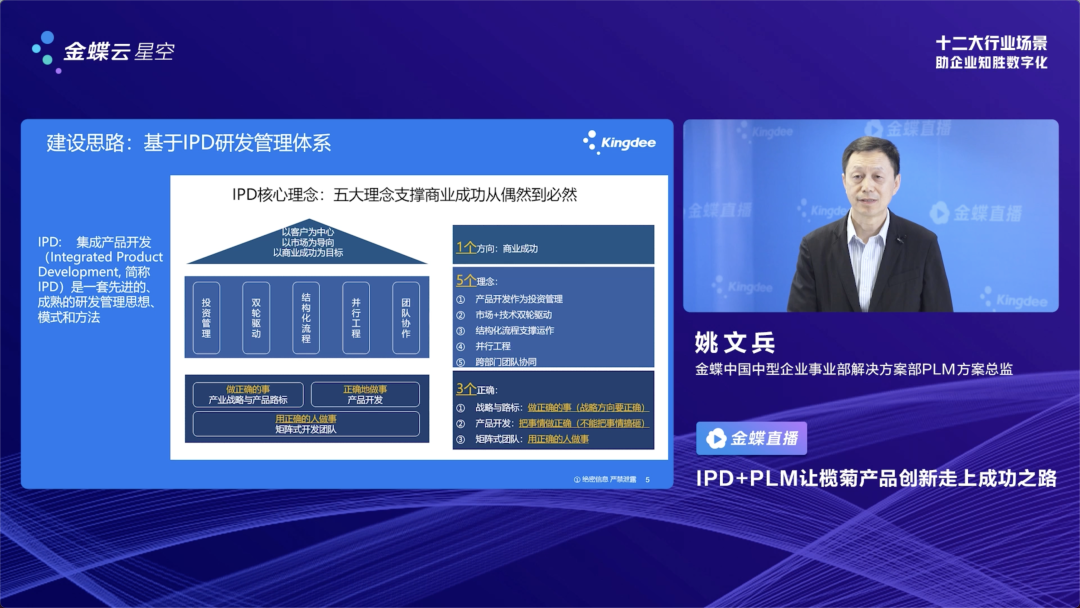
Task: Click the 助企业知胜数字化 tagline
Action: tap(991, 63)
